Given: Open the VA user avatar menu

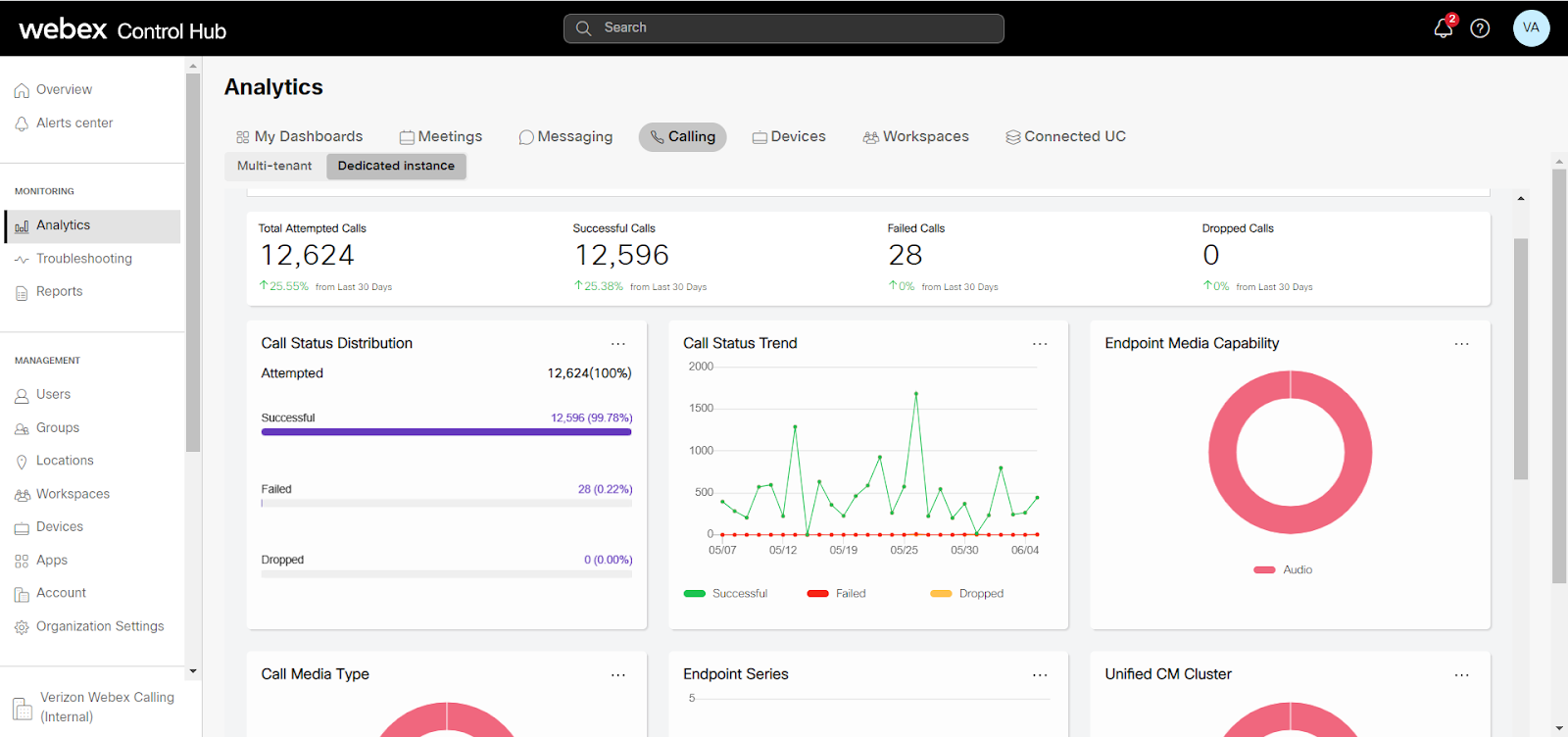Looking at the screenshot, I should tap(1531, 27).
